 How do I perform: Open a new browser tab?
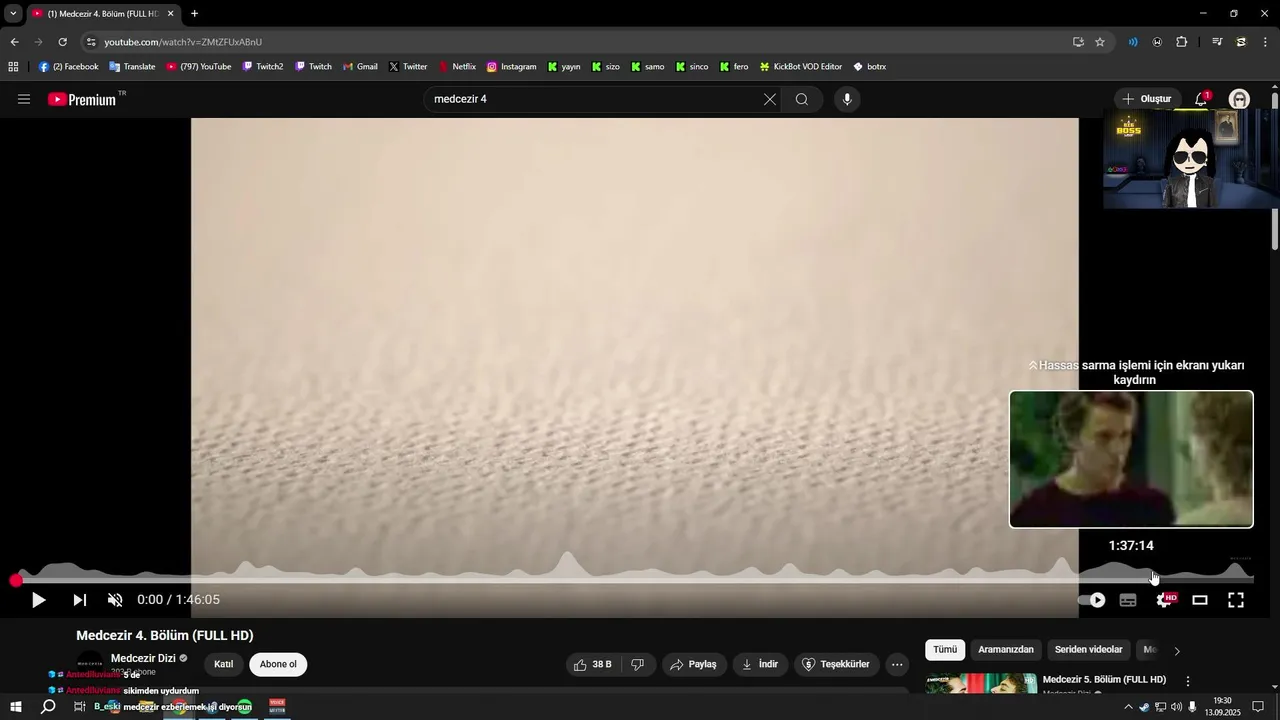coord(194,14)
